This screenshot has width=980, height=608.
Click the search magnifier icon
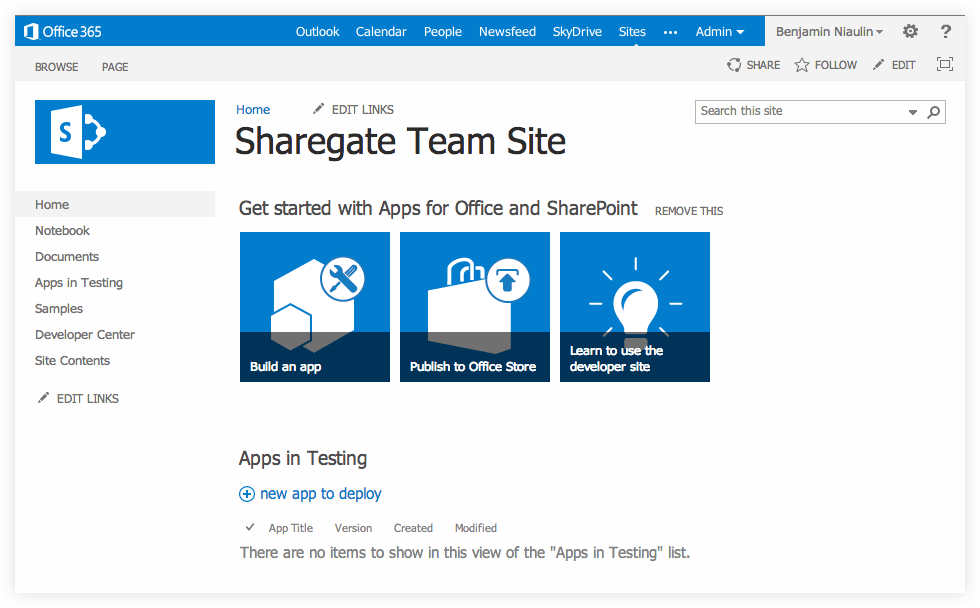(933, 112)
